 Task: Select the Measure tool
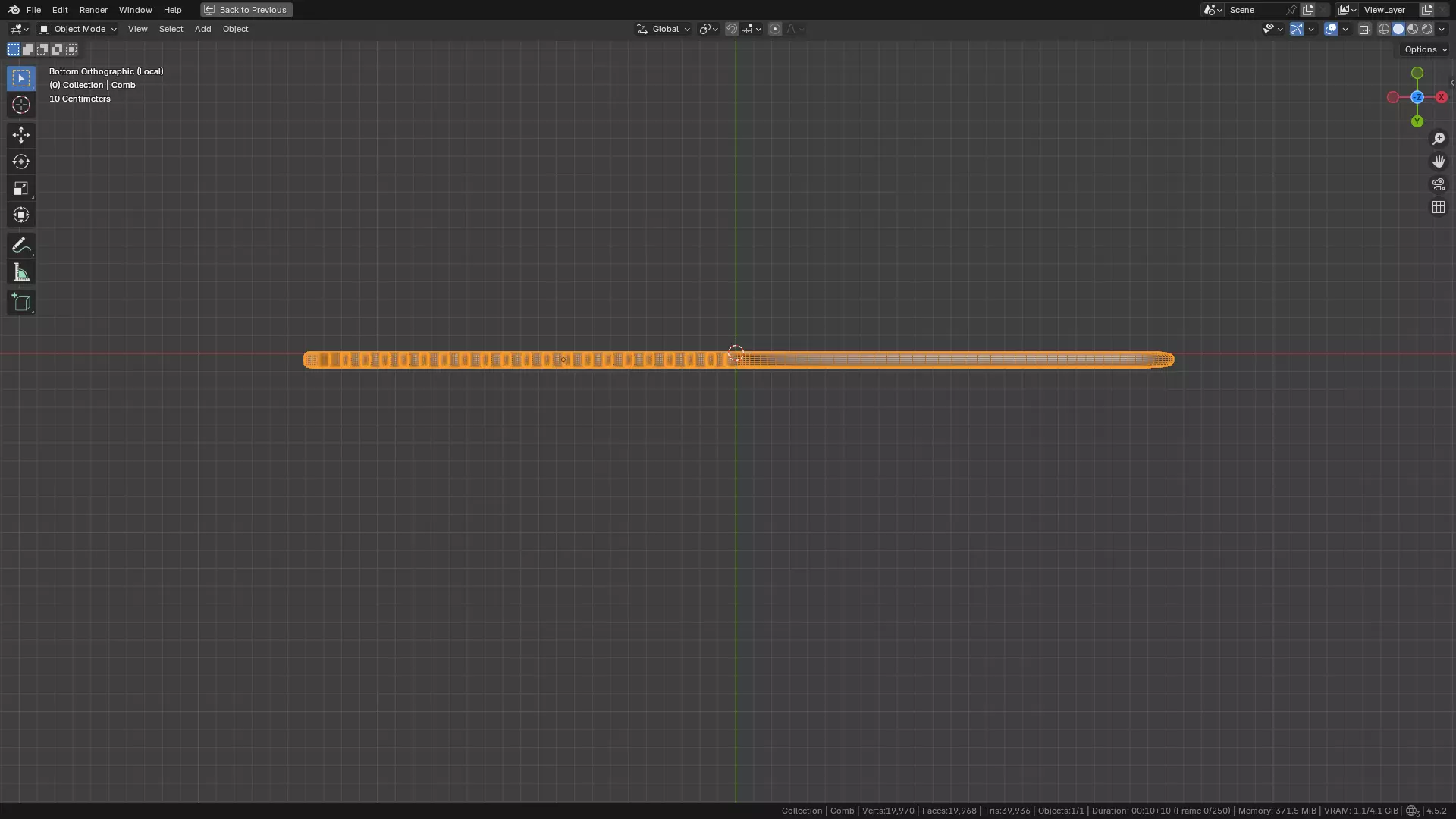[21, 272]
